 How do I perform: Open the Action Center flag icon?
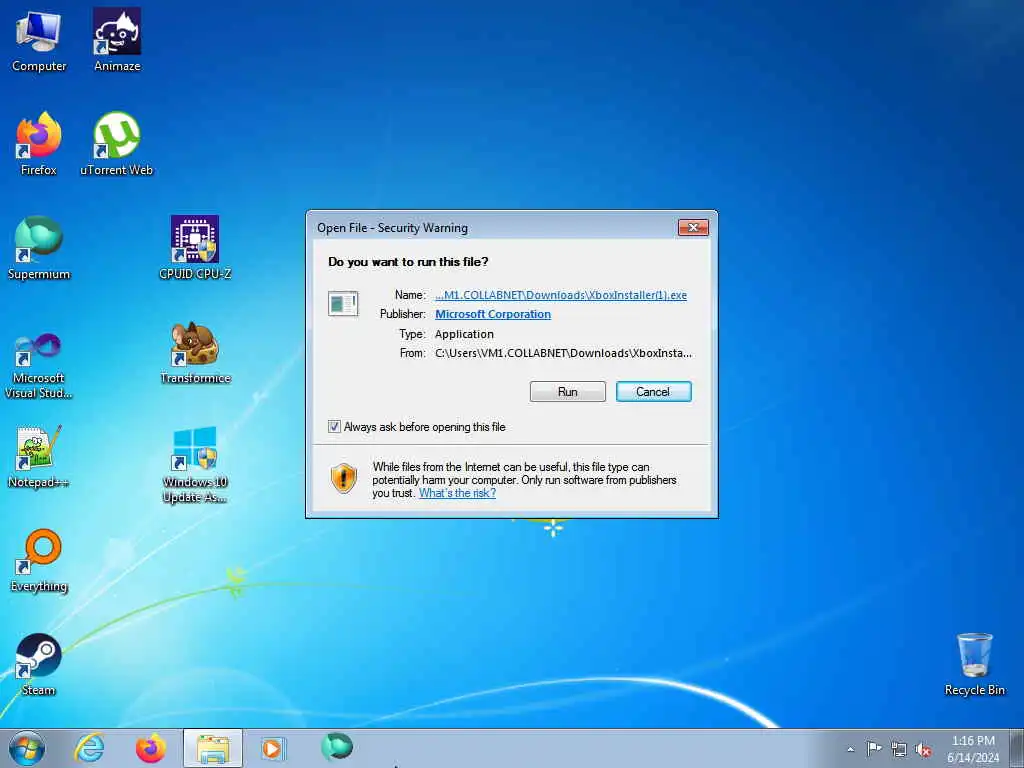point(874,749)
